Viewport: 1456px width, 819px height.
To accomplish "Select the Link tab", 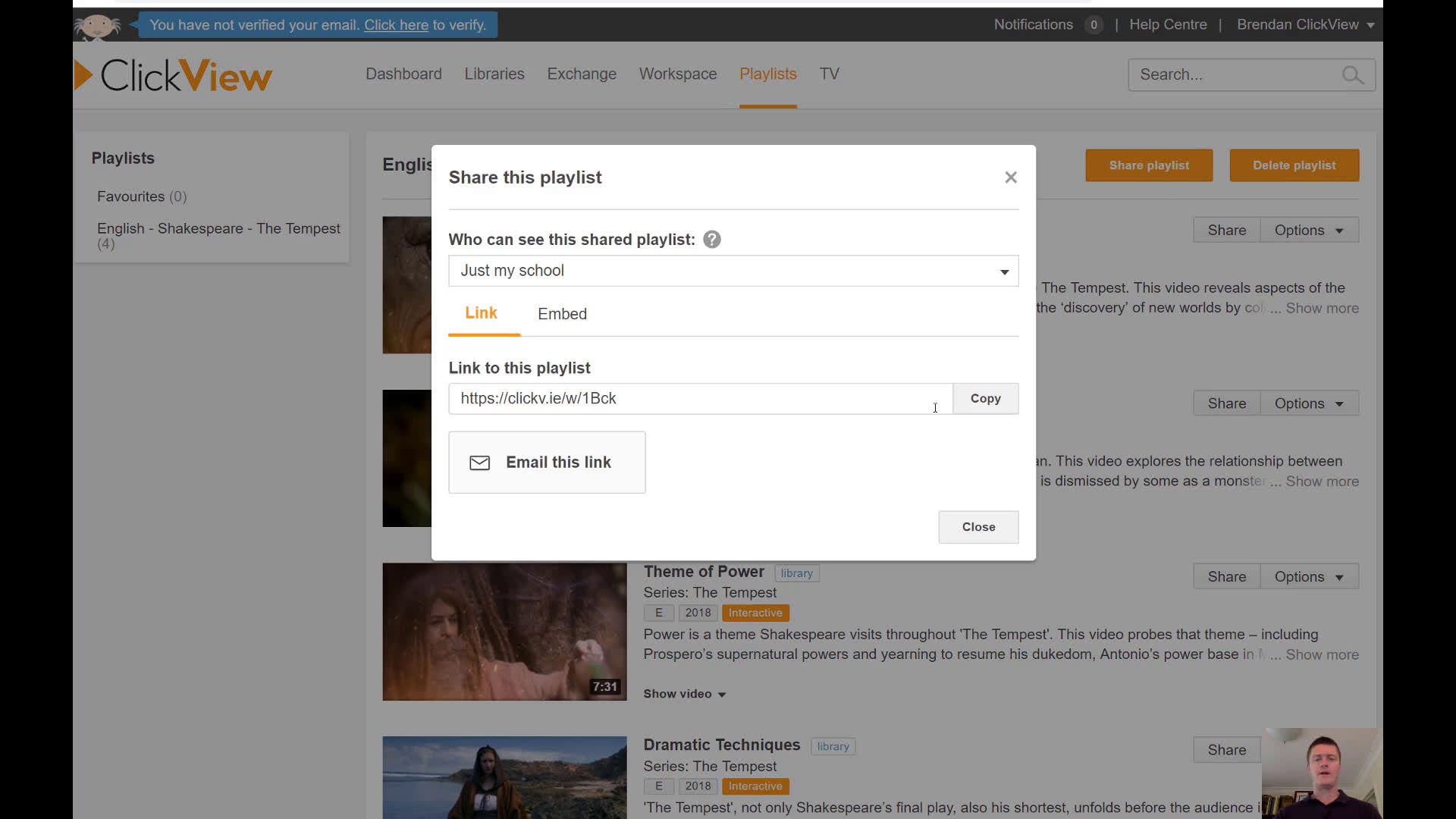I will [481, 313].
